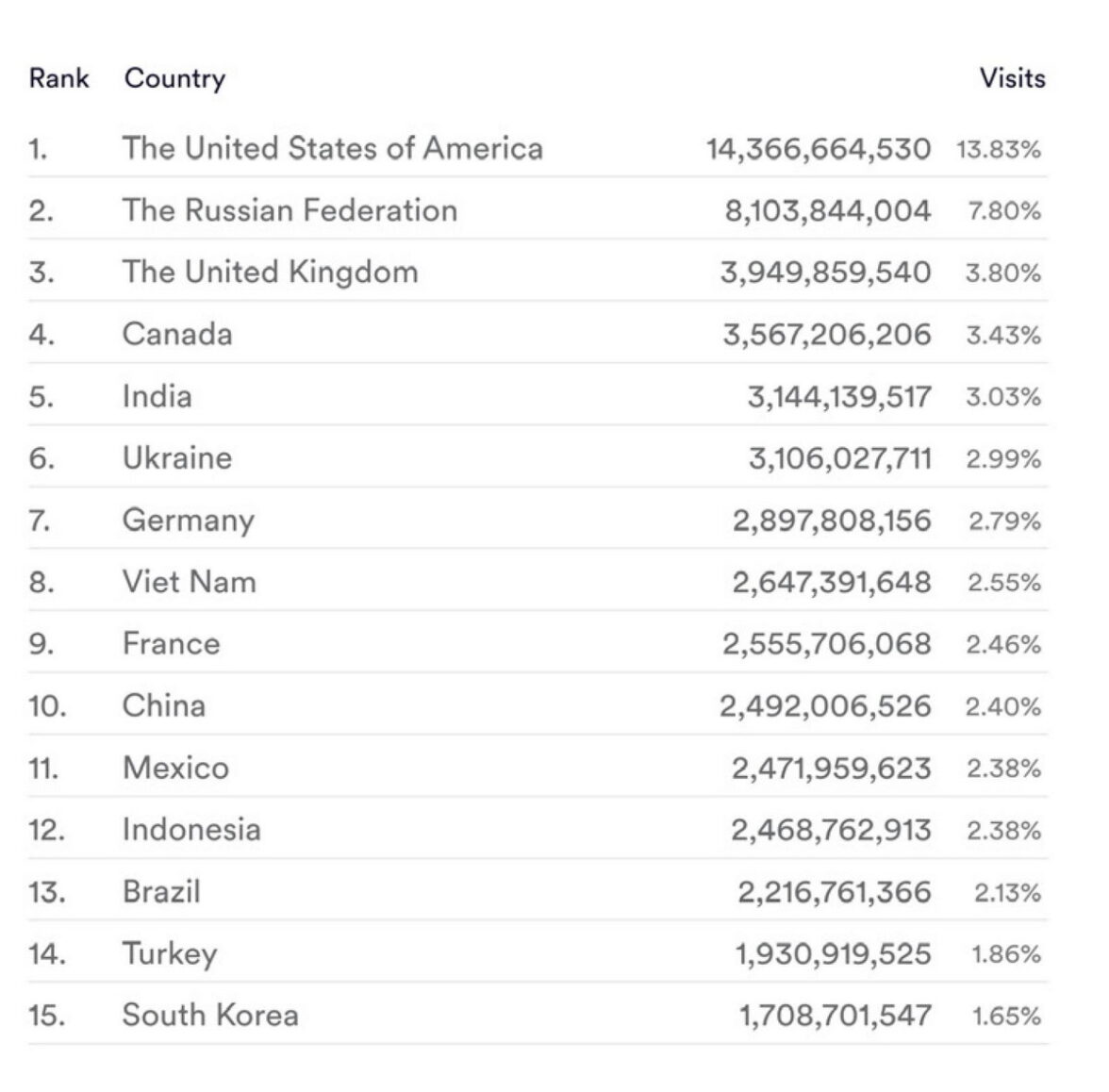Select The Russian Federation country name
Viewport: 1109px width, 1092px height.
(290, 210)
